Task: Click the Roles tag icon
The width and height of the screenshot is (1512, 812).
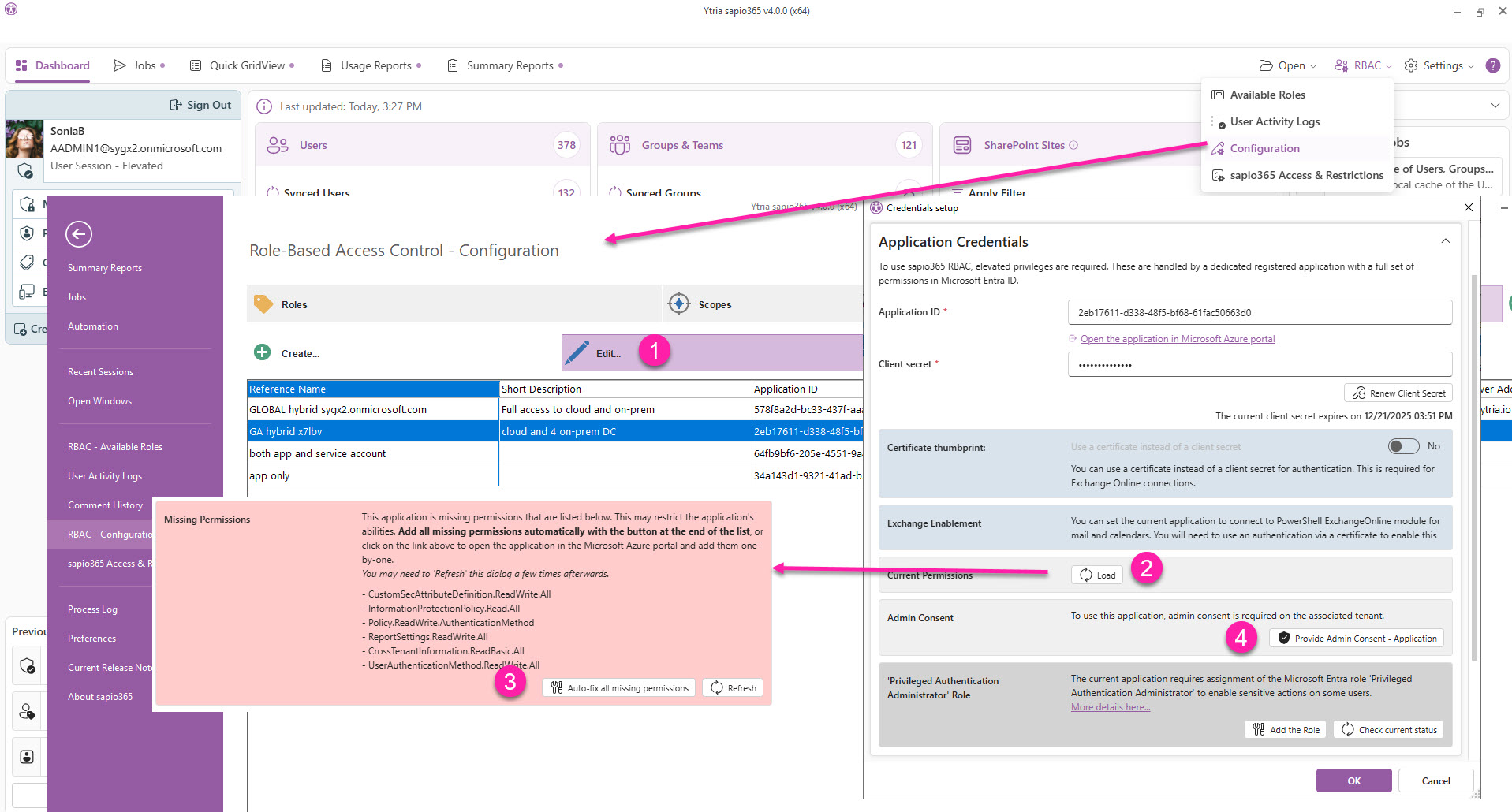Action: [x=263, y=304]
